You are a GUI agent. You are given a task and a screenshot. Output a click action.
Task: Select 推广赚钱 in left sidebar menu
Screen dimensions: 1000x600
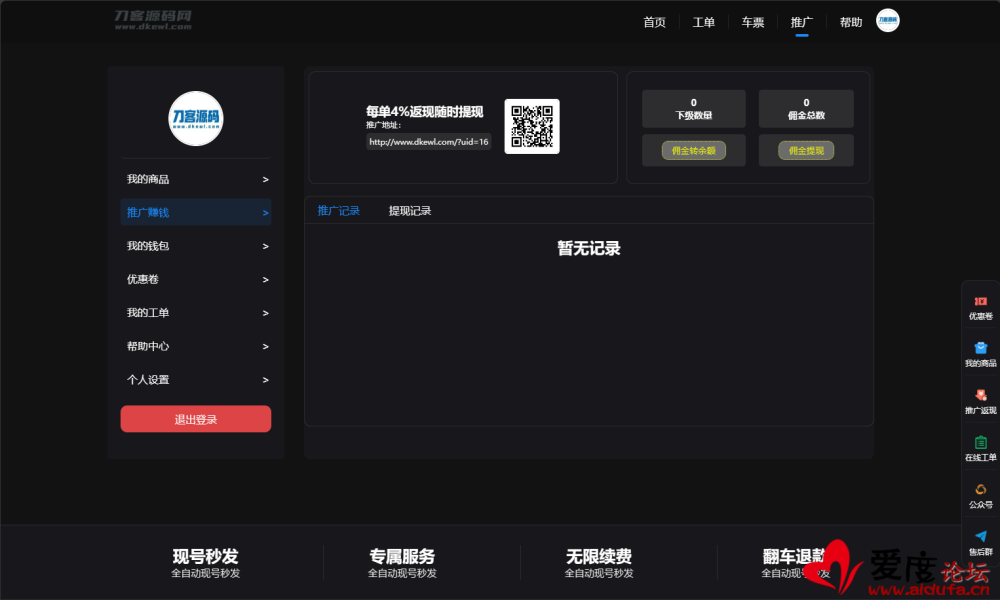pyautogui.click(x=196, y=212)
